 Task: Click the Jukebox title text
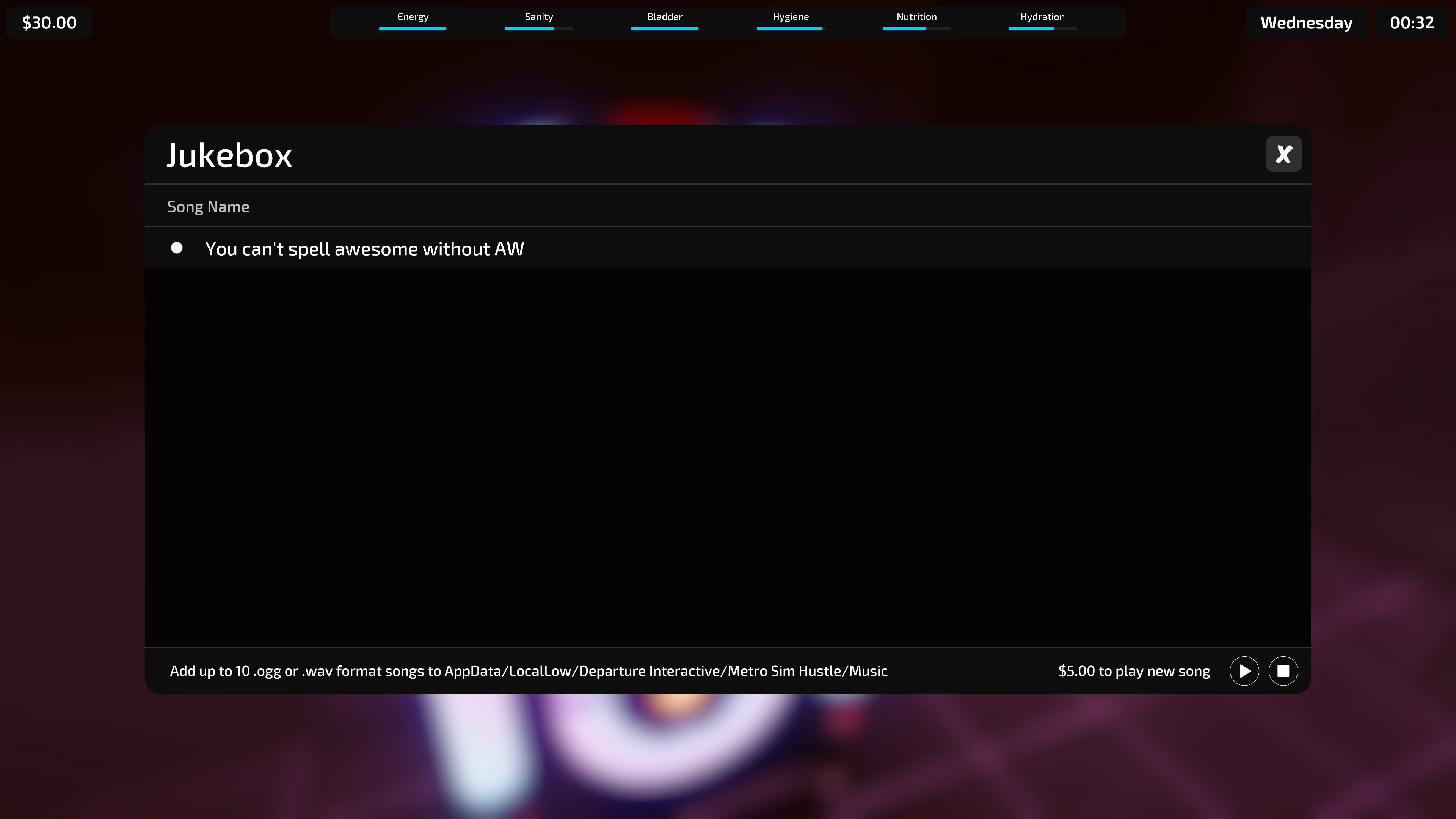point(229,155)
